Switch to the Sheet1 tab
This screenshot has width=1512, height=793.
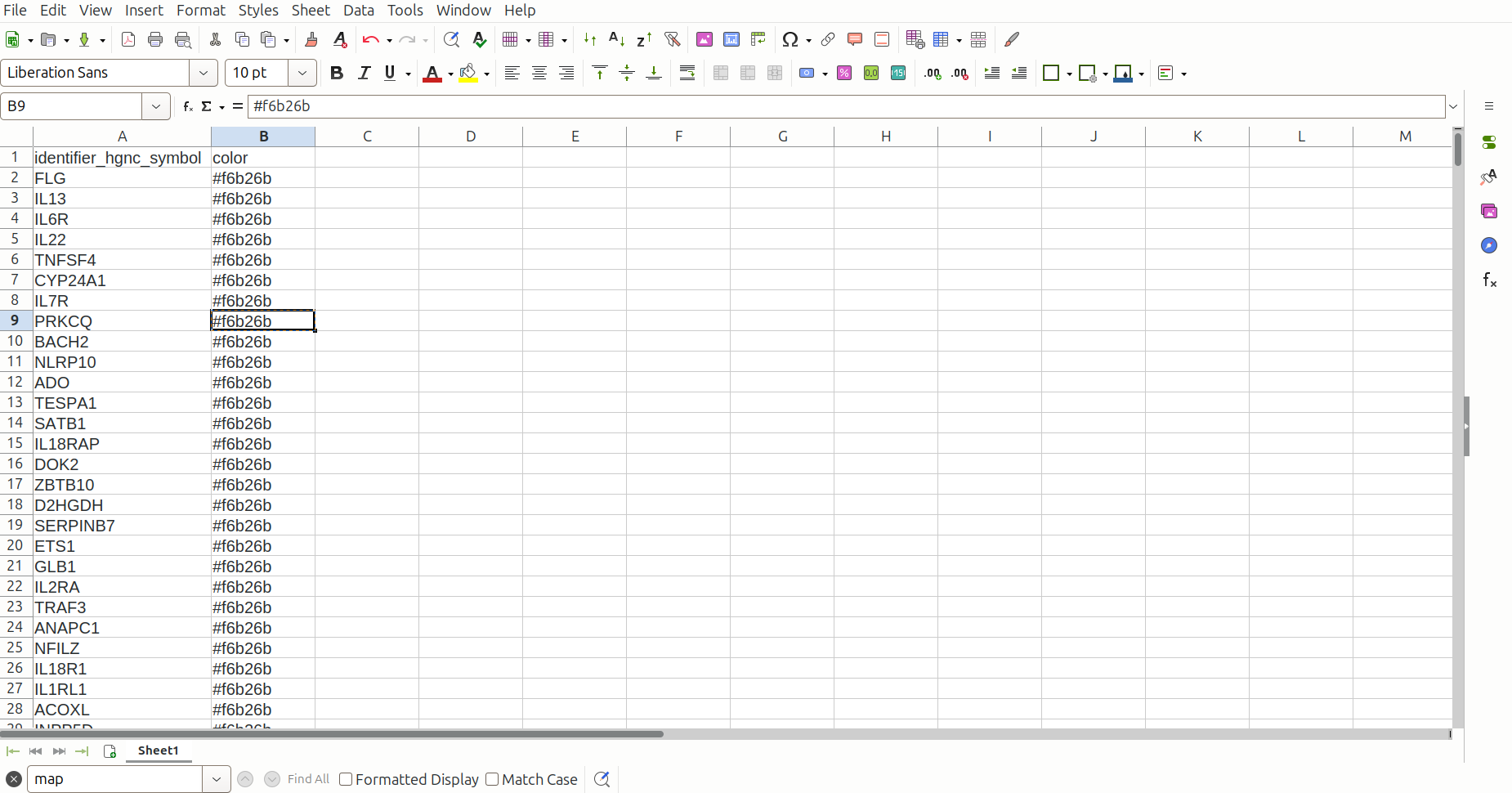pos(158,750)
